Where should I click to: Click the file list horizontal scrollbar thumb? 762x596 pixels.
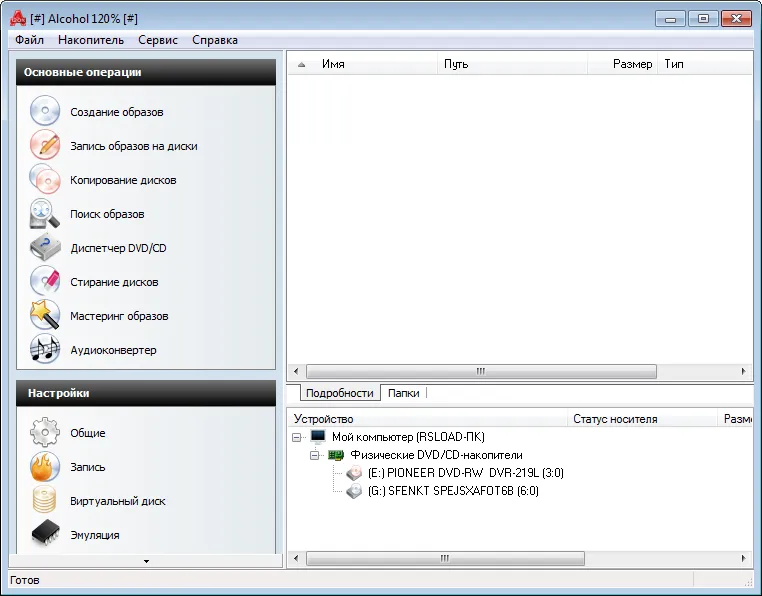point(481,371)
